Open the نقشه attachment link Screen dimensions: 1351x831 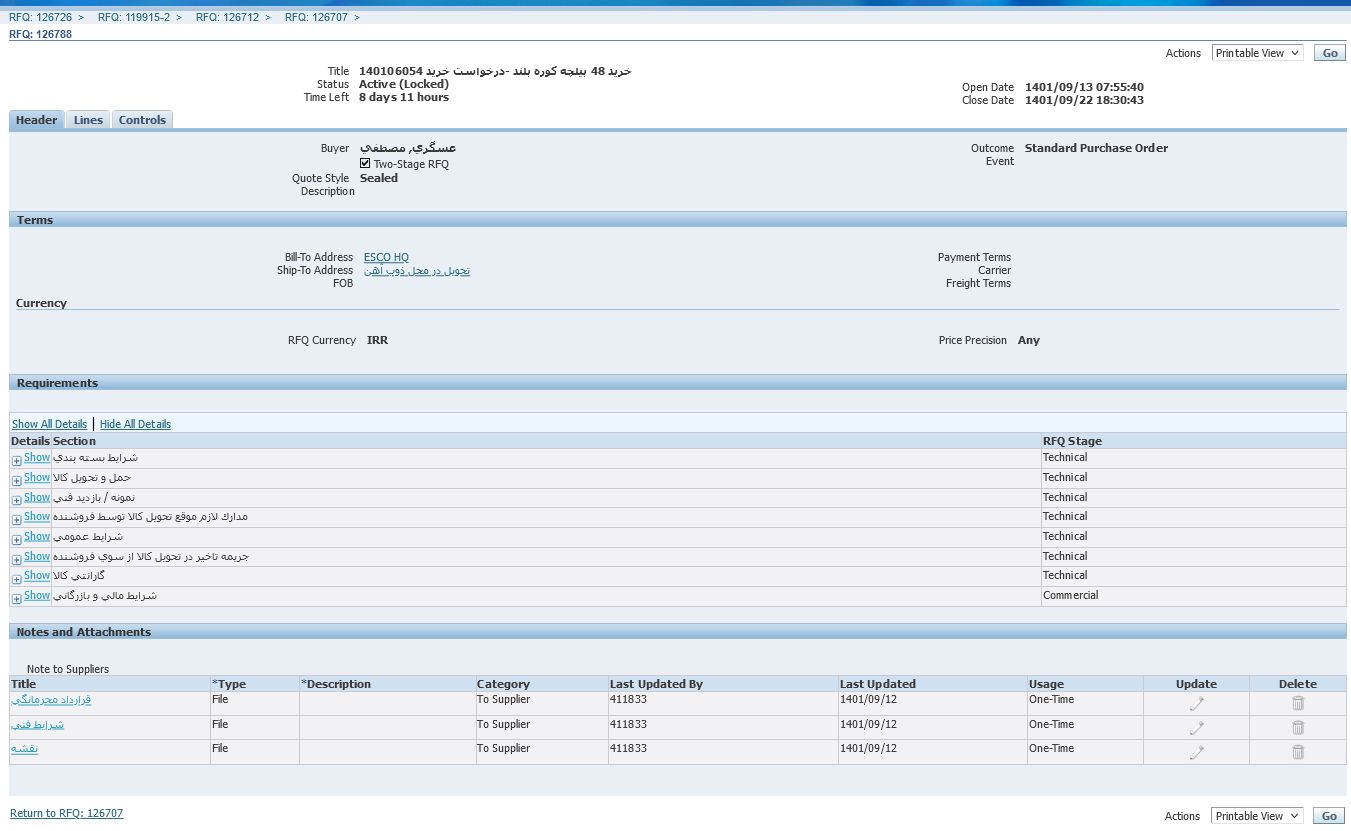point(25,748)
